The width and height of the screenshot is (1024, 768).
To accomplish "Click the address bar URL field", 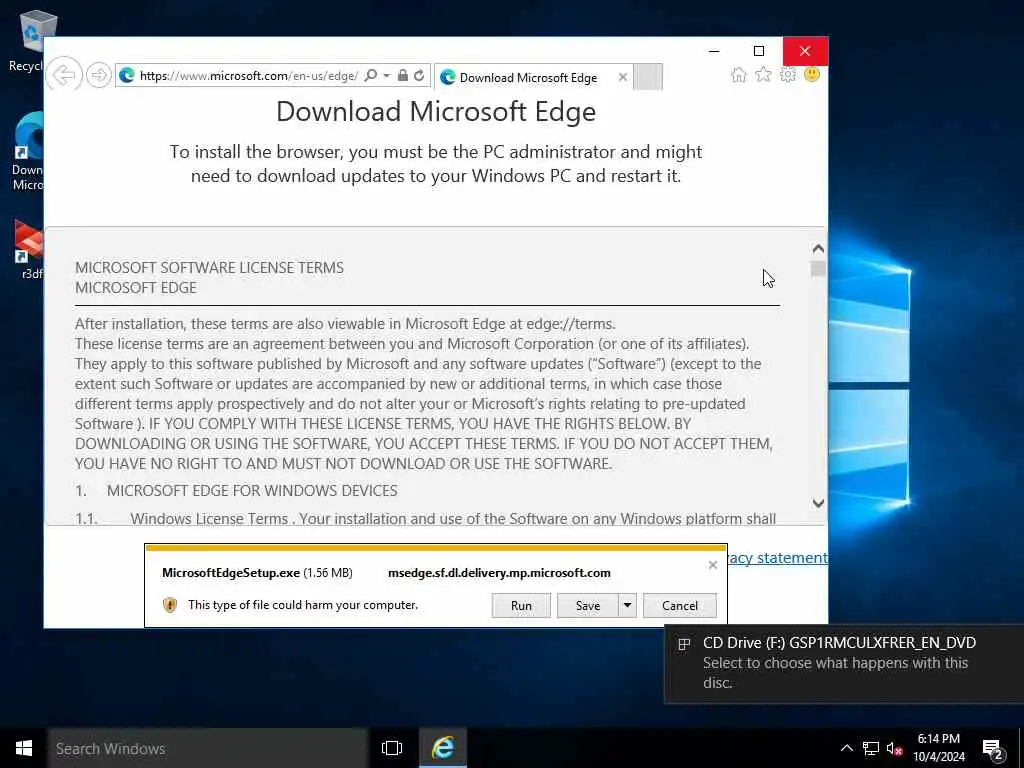I will click(248, 76).
